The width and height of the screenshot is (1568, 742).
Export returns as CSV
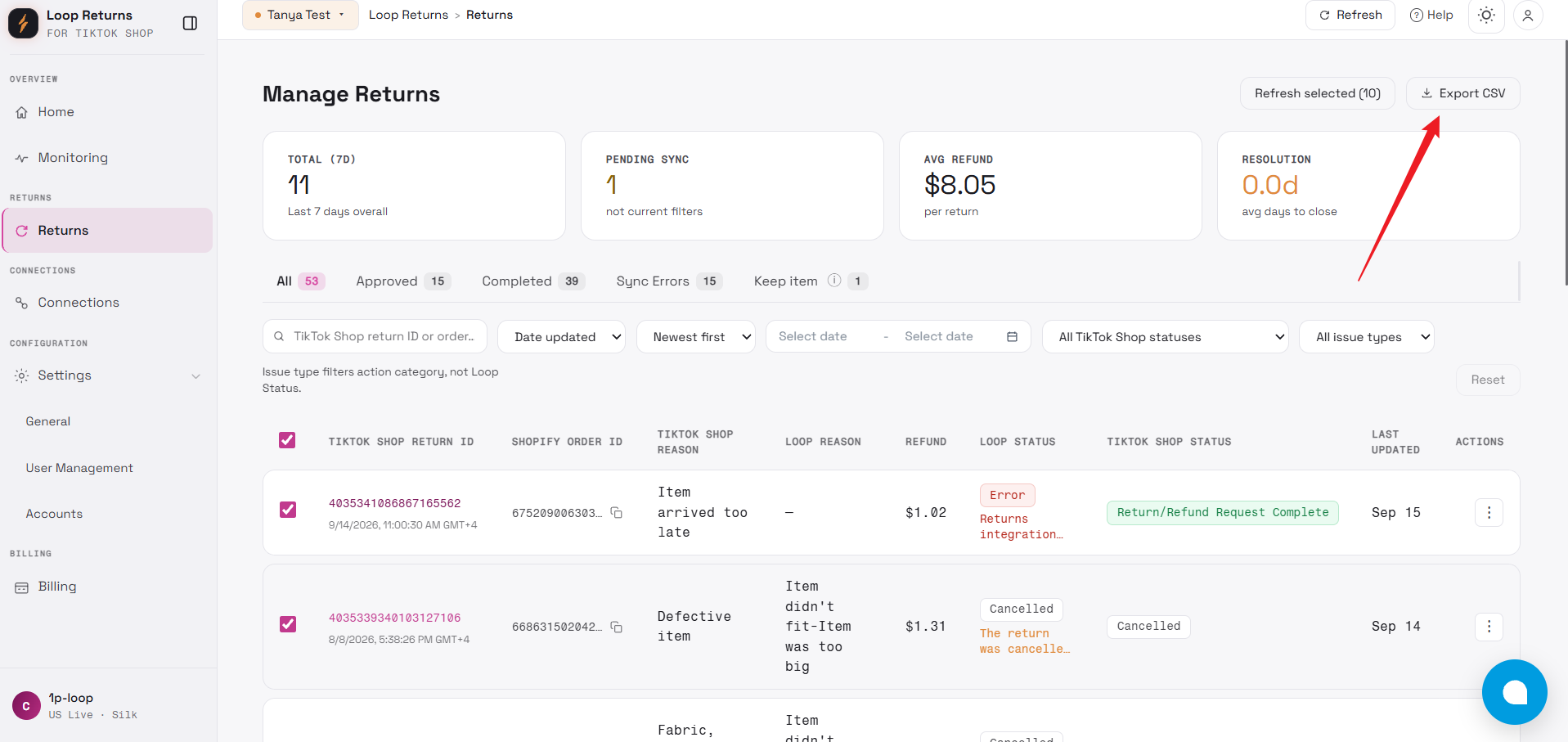[x=1462, y=93]
